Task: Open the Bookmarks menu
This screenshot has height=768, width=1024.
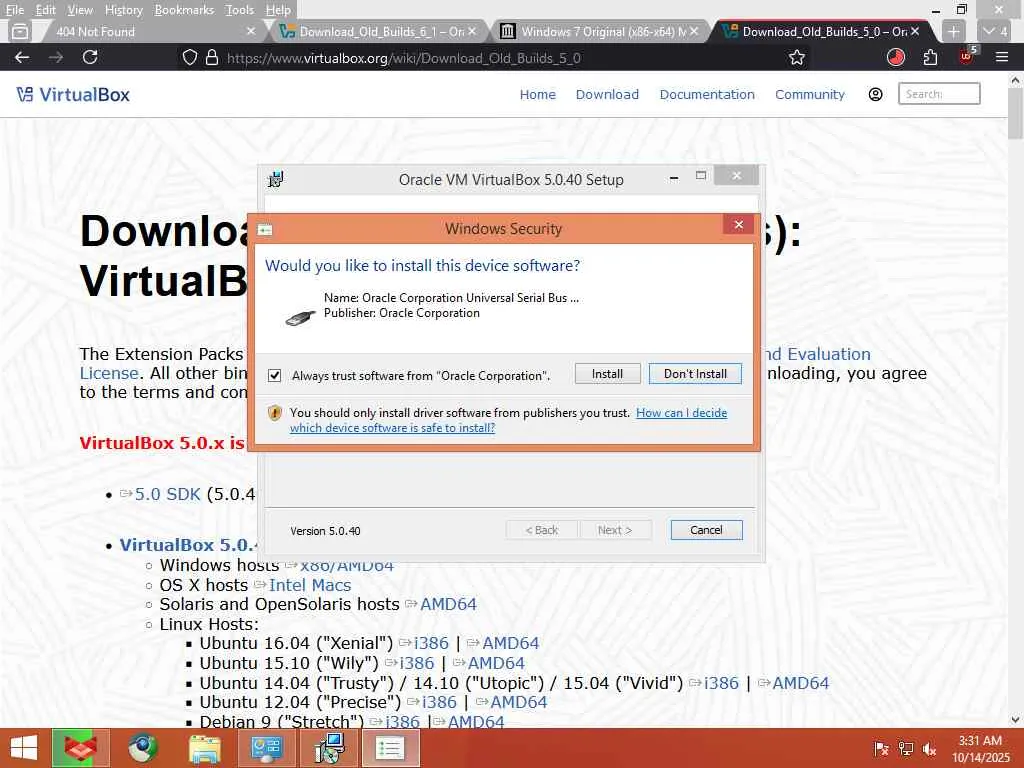Action: click(184, 10)
